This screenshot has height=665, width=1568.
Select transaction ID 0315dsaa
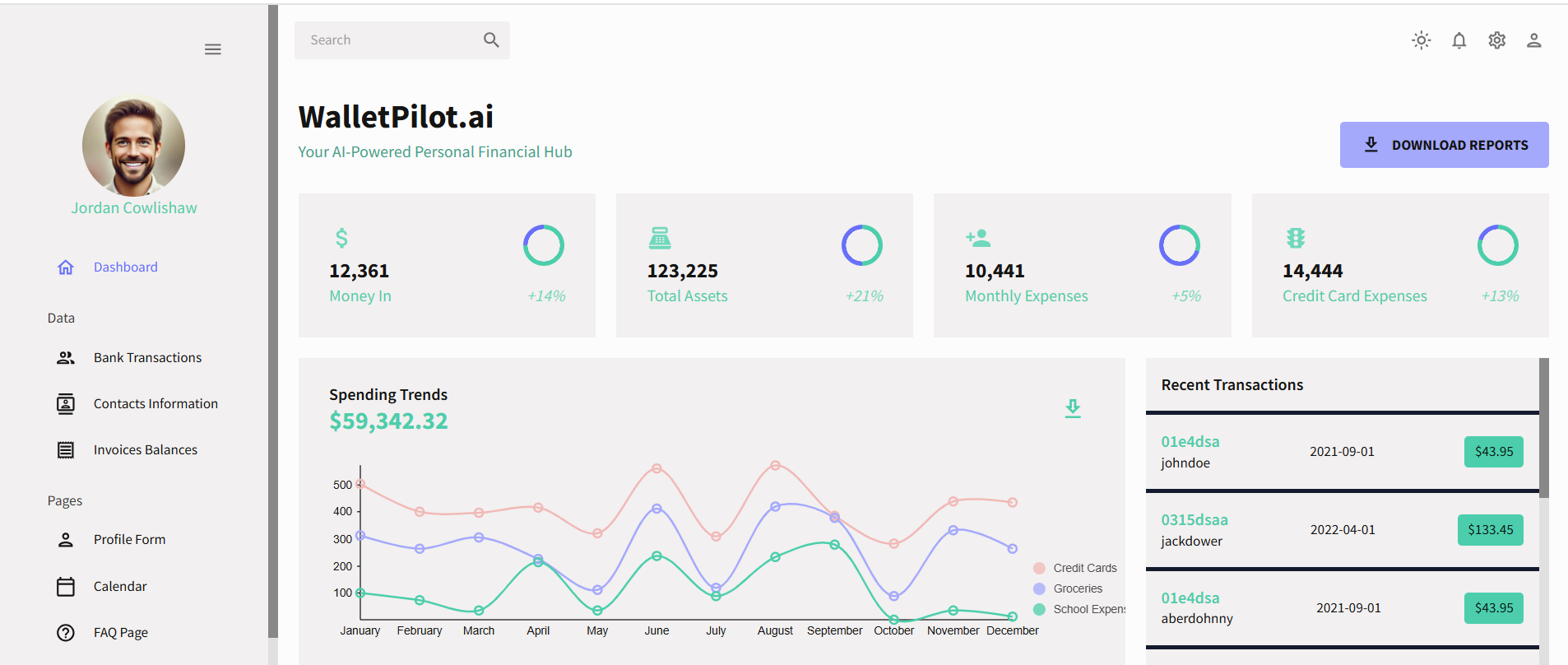(x=1195, y=520)
